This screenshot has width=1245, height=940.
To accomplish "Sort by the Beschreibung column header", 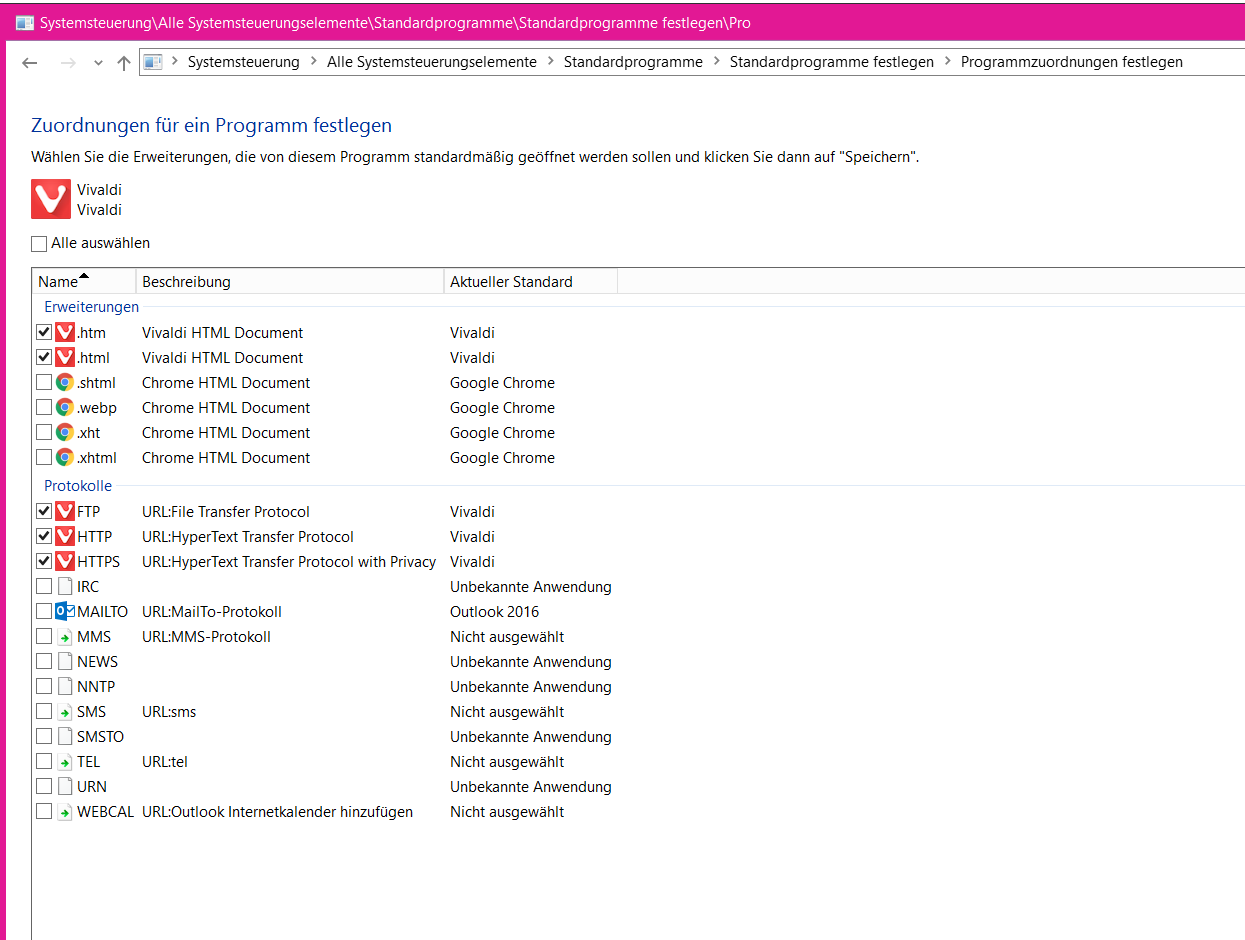I will click(x=289, y=282).
